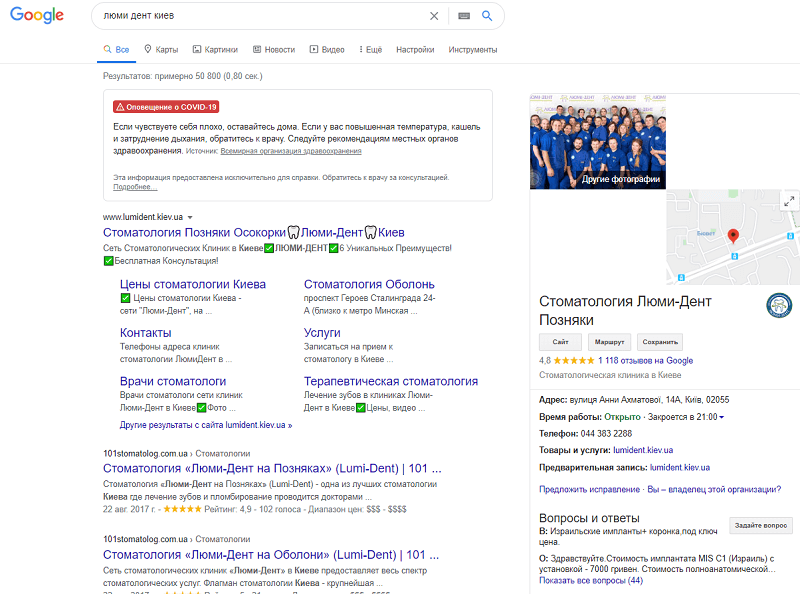Screen dimensions: 800x594
Task: Open the Другие фотографии team photo
Action: [x=597, y=143]
